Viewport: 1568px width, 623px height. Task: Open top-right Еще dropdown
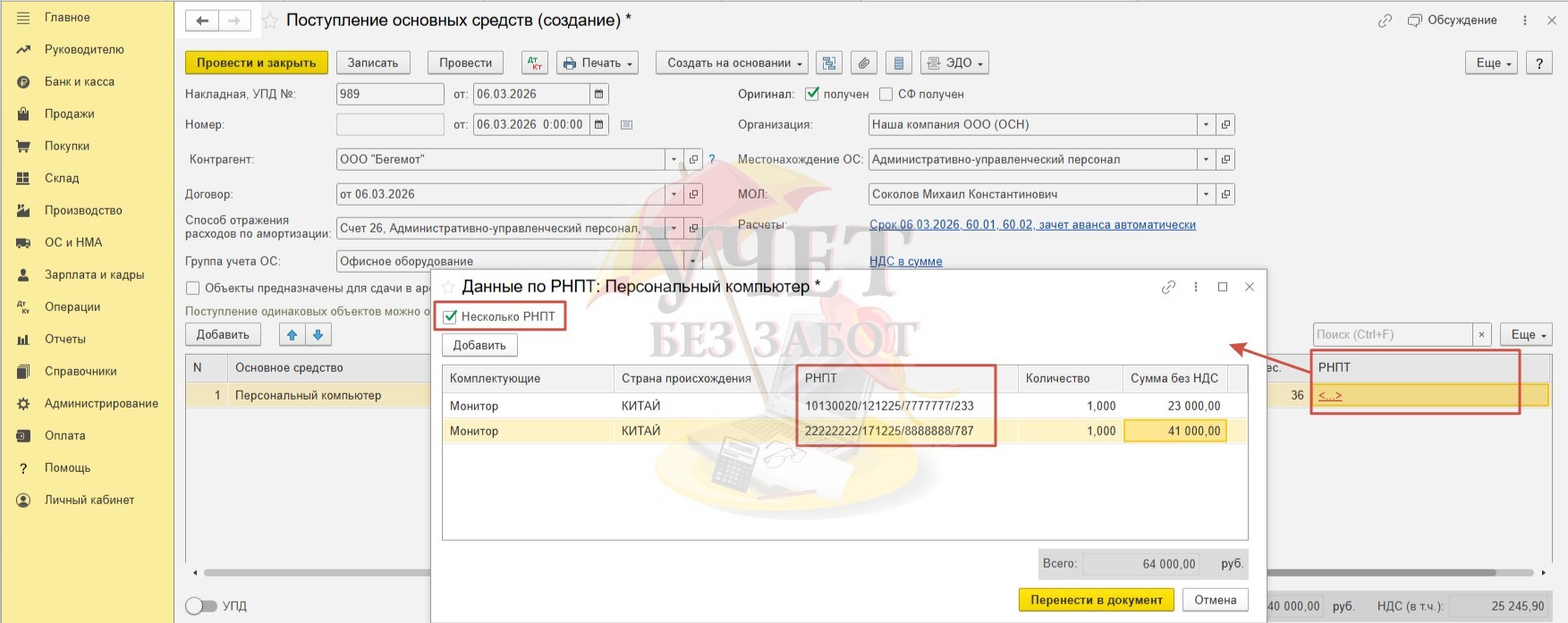[x=1491, y=63]
